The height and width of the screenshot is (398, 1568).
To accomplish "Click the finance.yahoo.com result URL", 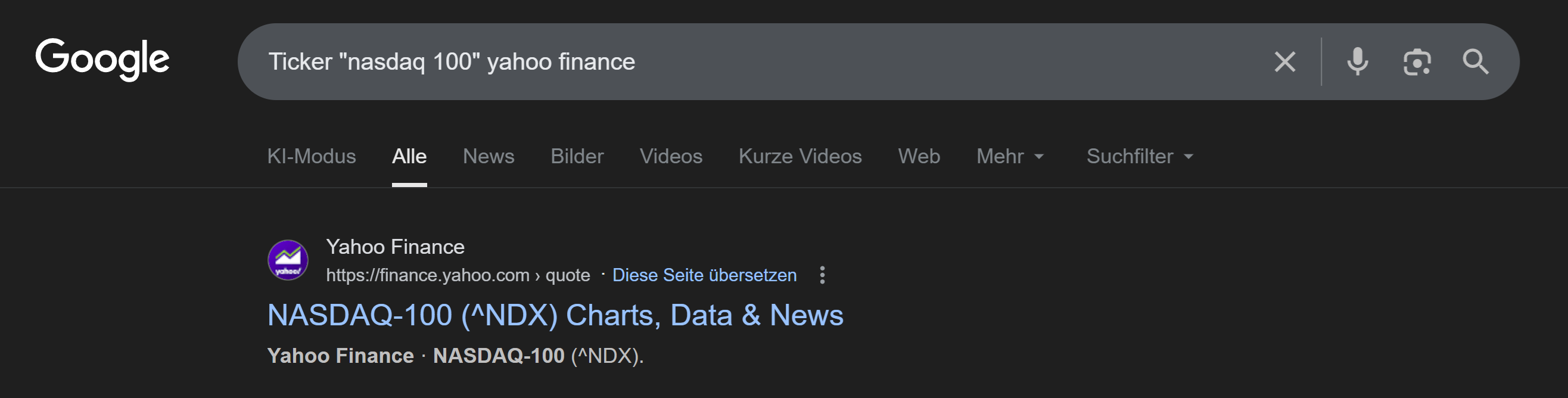I will pos(458,275).
